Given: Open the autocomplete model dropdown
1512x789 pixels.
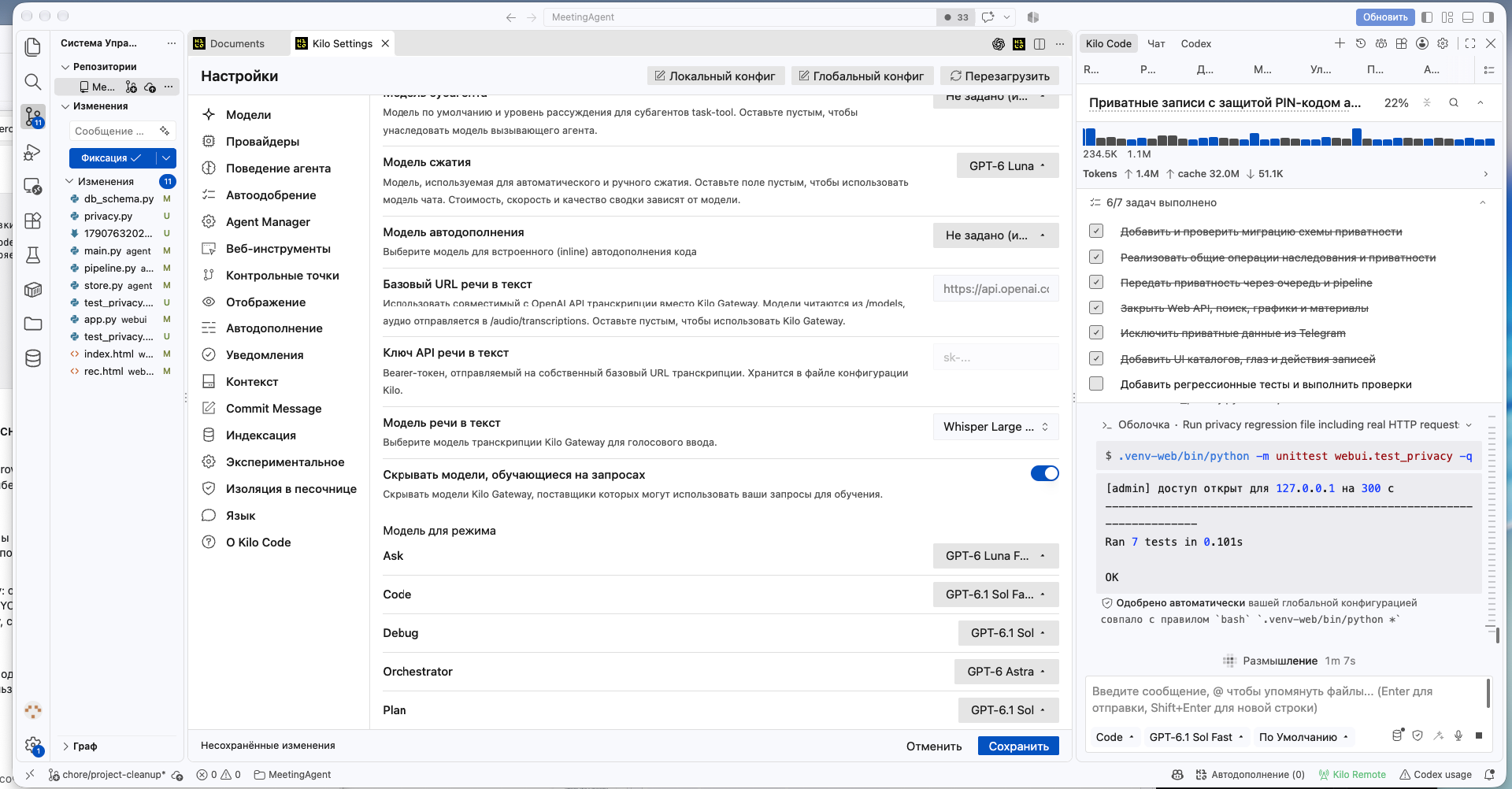Looking at the screenshot, I should click(996, 235).
